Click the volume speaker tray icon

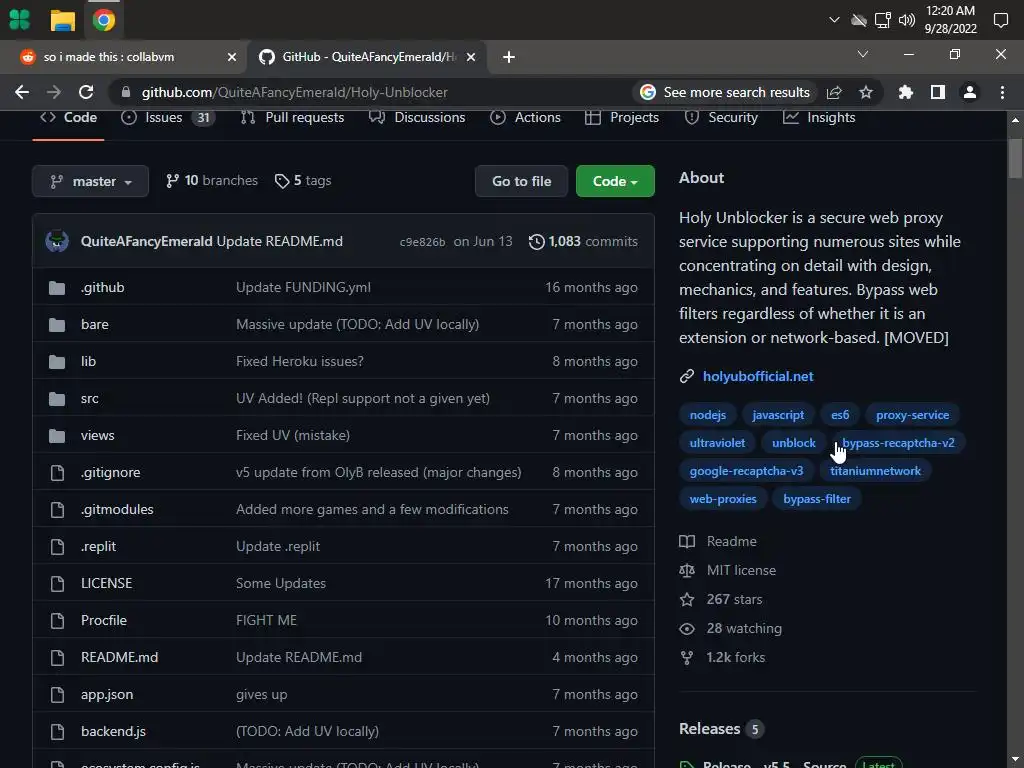coord(906,20)
